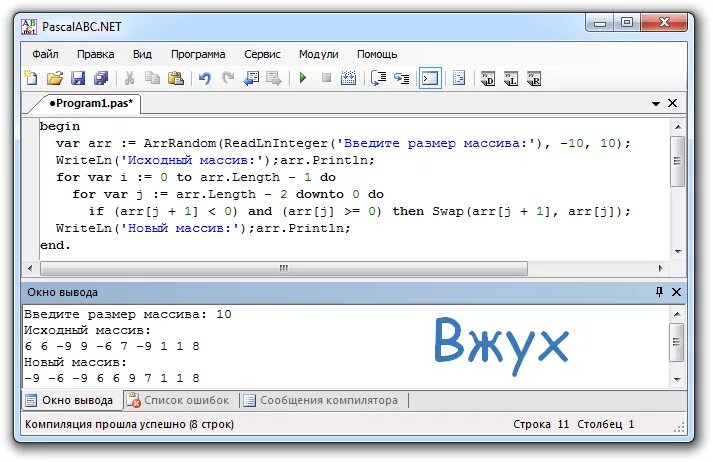Open the Помощь menu

[377, 54]
